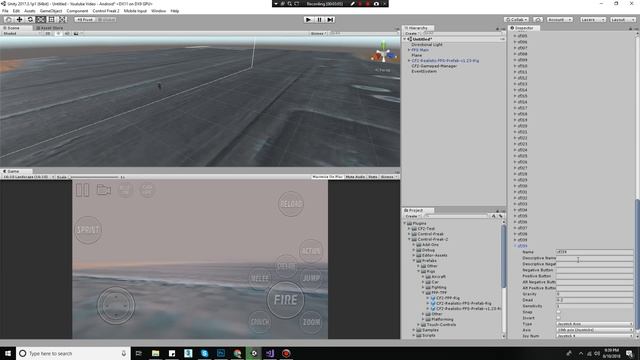The height and width of the screenshot is (360, 640).
Task: Tap the pause icon in Game view overlay
Action: click(82, 190)
